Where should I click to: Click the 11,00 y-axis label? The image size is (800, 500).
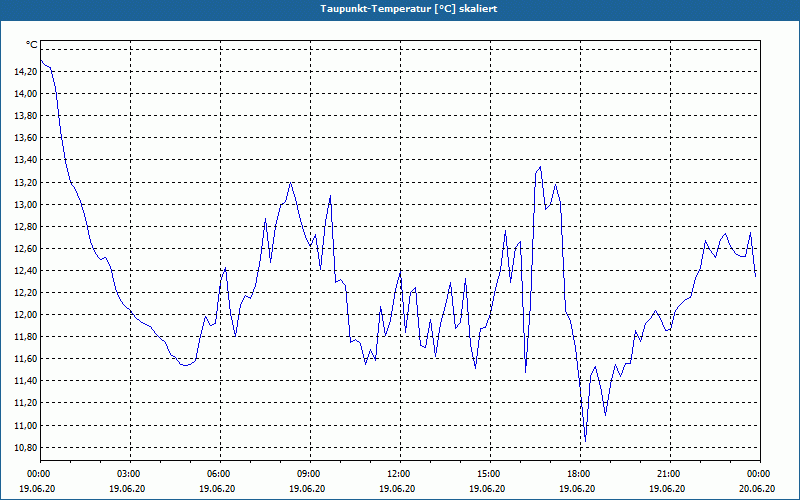(x=26, y=426)
